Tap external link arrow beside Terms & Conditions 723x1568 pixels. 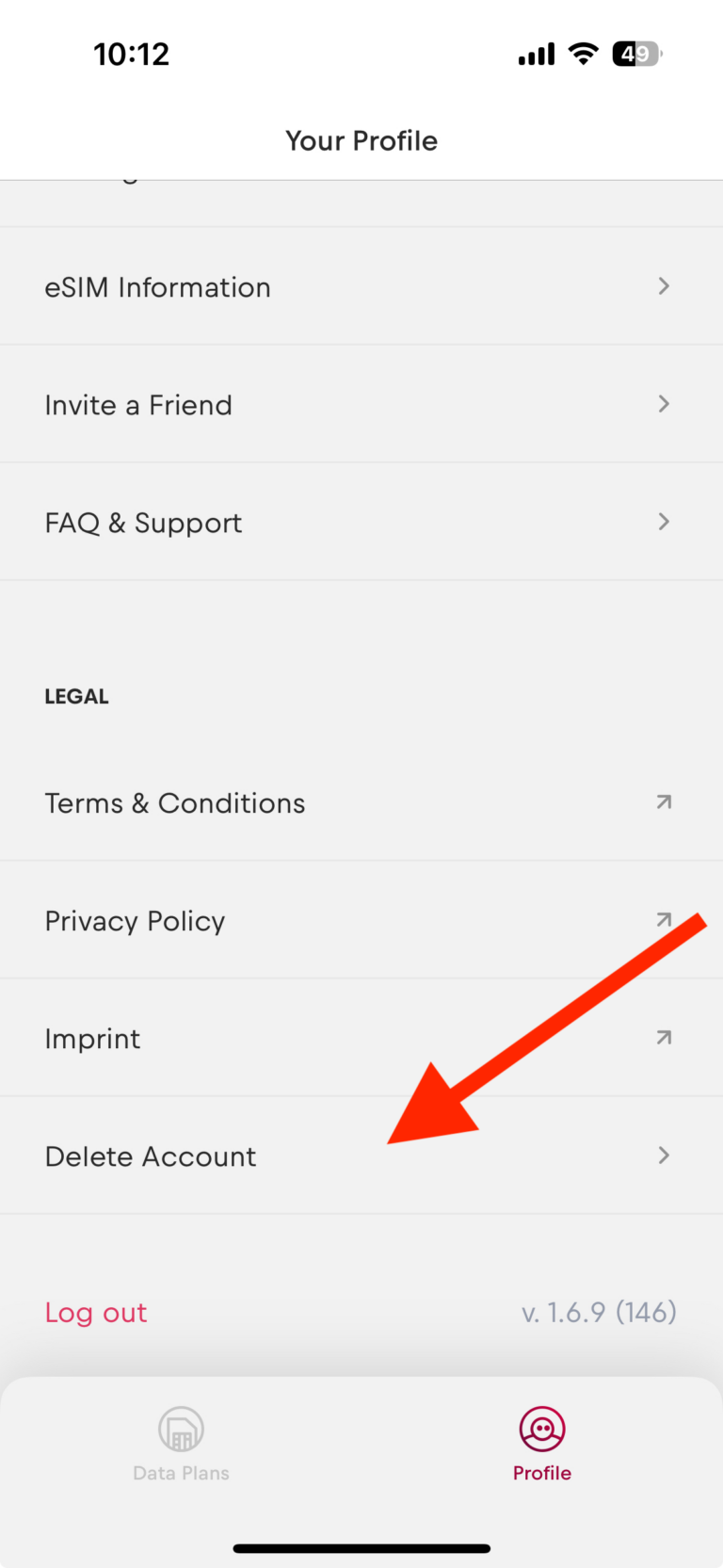664,802
